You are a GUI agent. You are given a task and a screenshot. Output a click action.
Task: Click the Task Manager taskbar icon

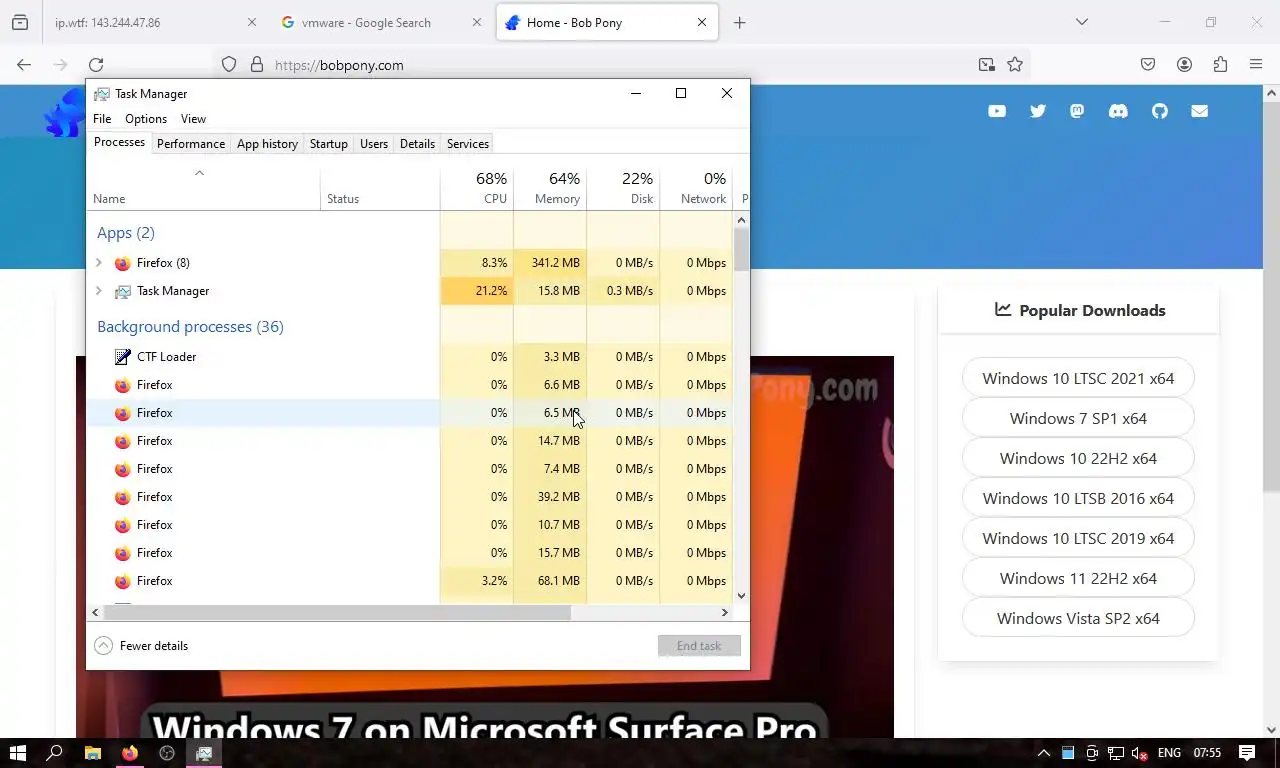click(x=204, y=753)
